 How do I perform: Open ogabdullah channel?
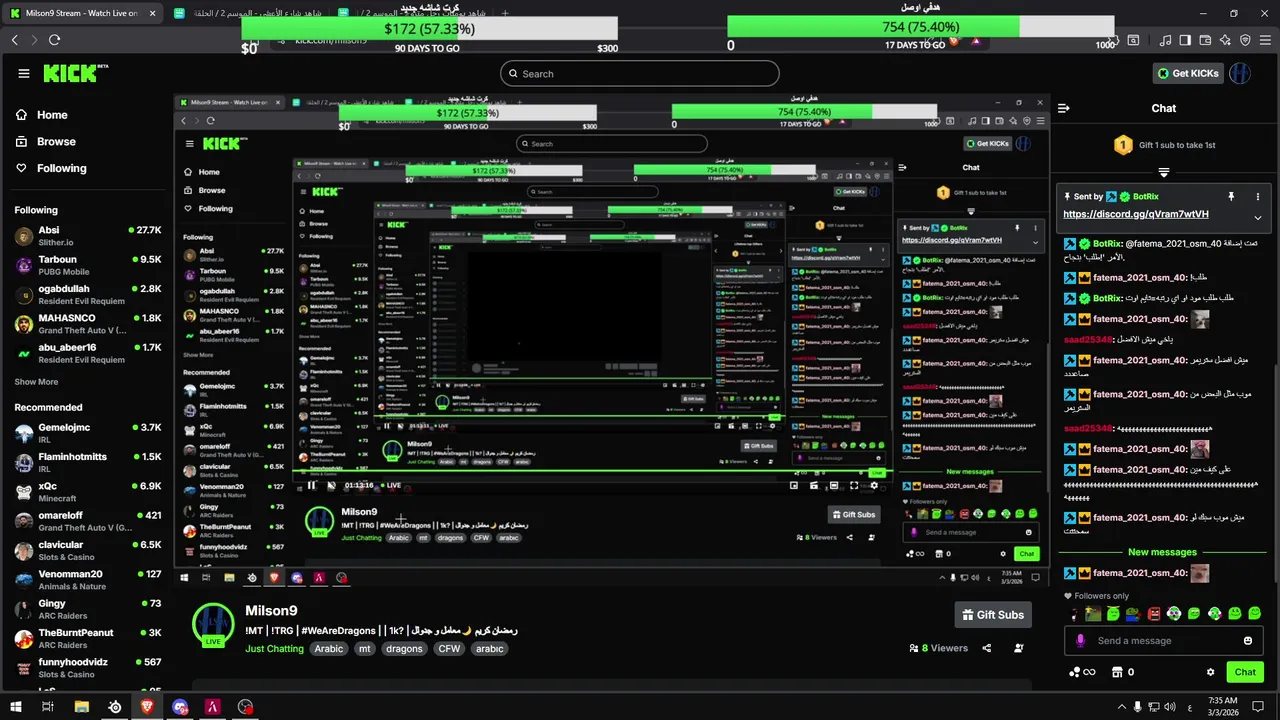click(88, 294)
